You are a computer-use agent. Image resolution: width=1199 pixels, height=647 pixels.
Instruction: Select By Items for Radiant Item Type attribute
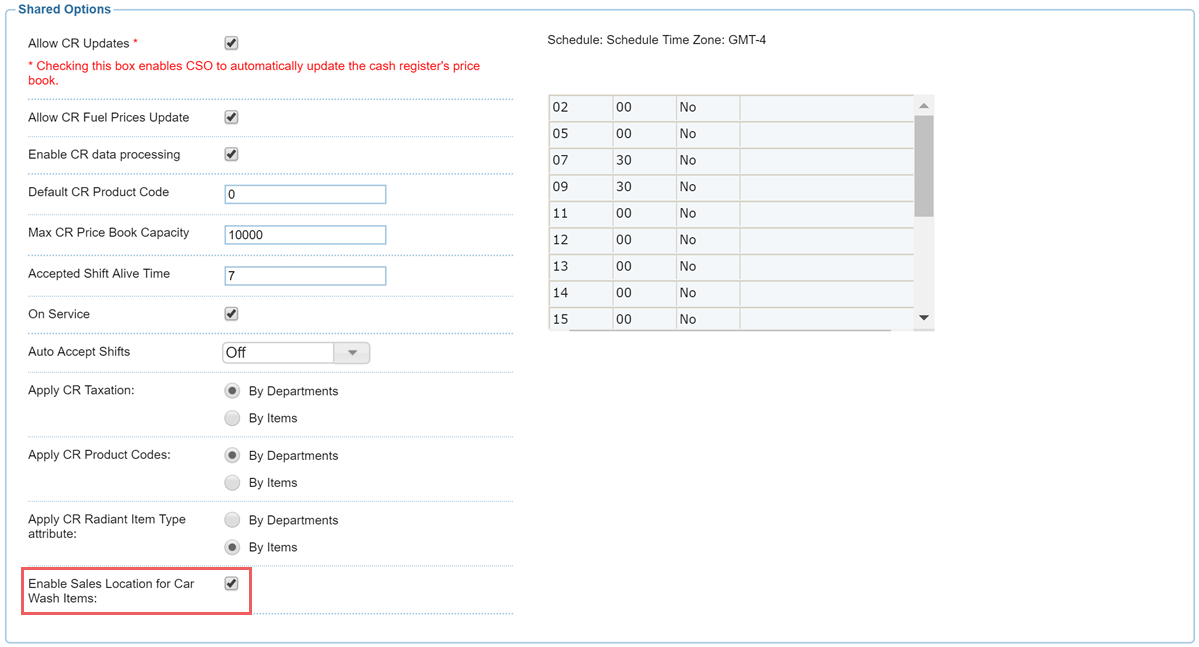point(232,548)
